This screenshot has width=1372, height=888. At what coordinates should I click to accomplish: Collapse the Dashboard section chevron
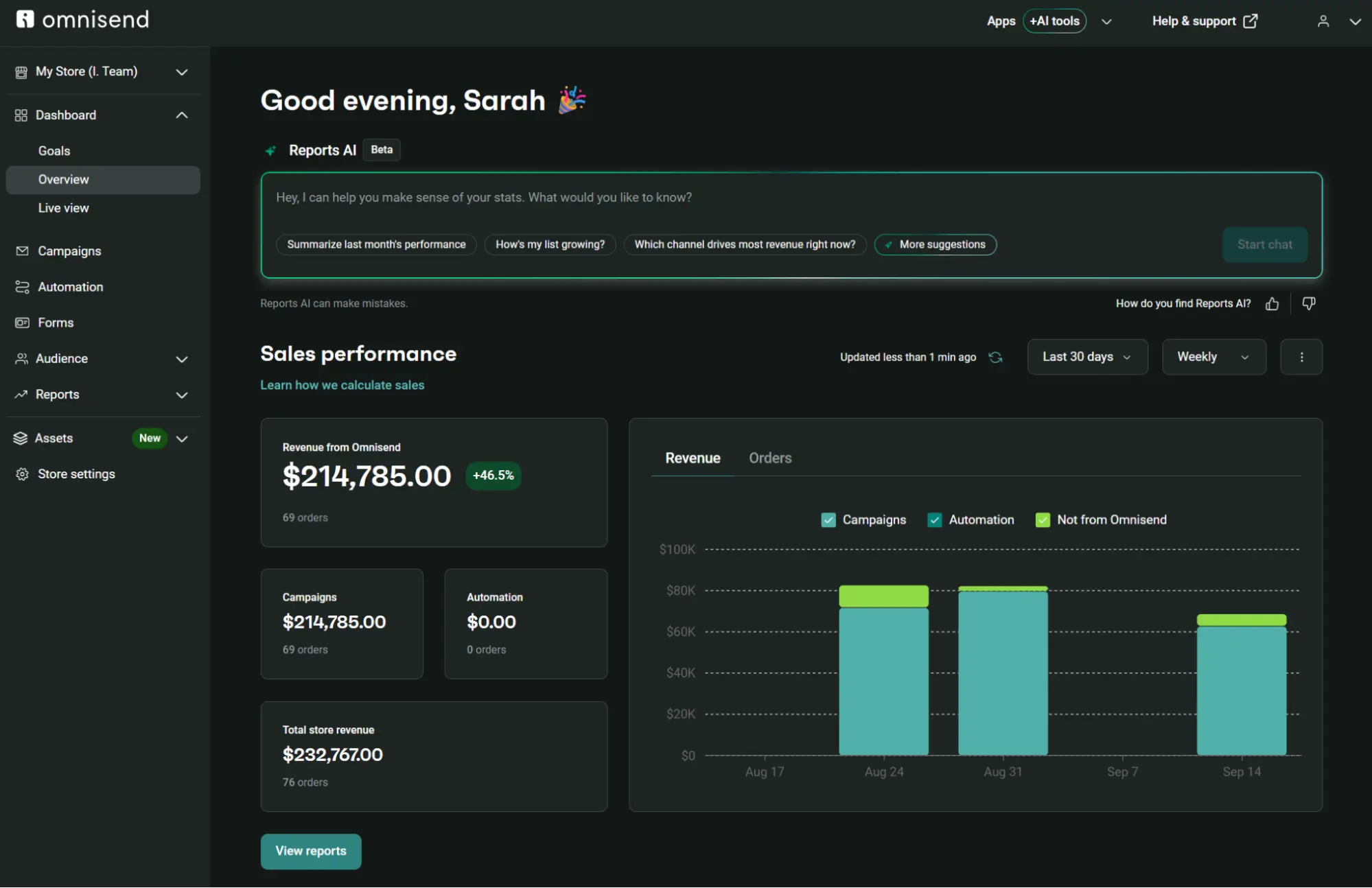182,115
